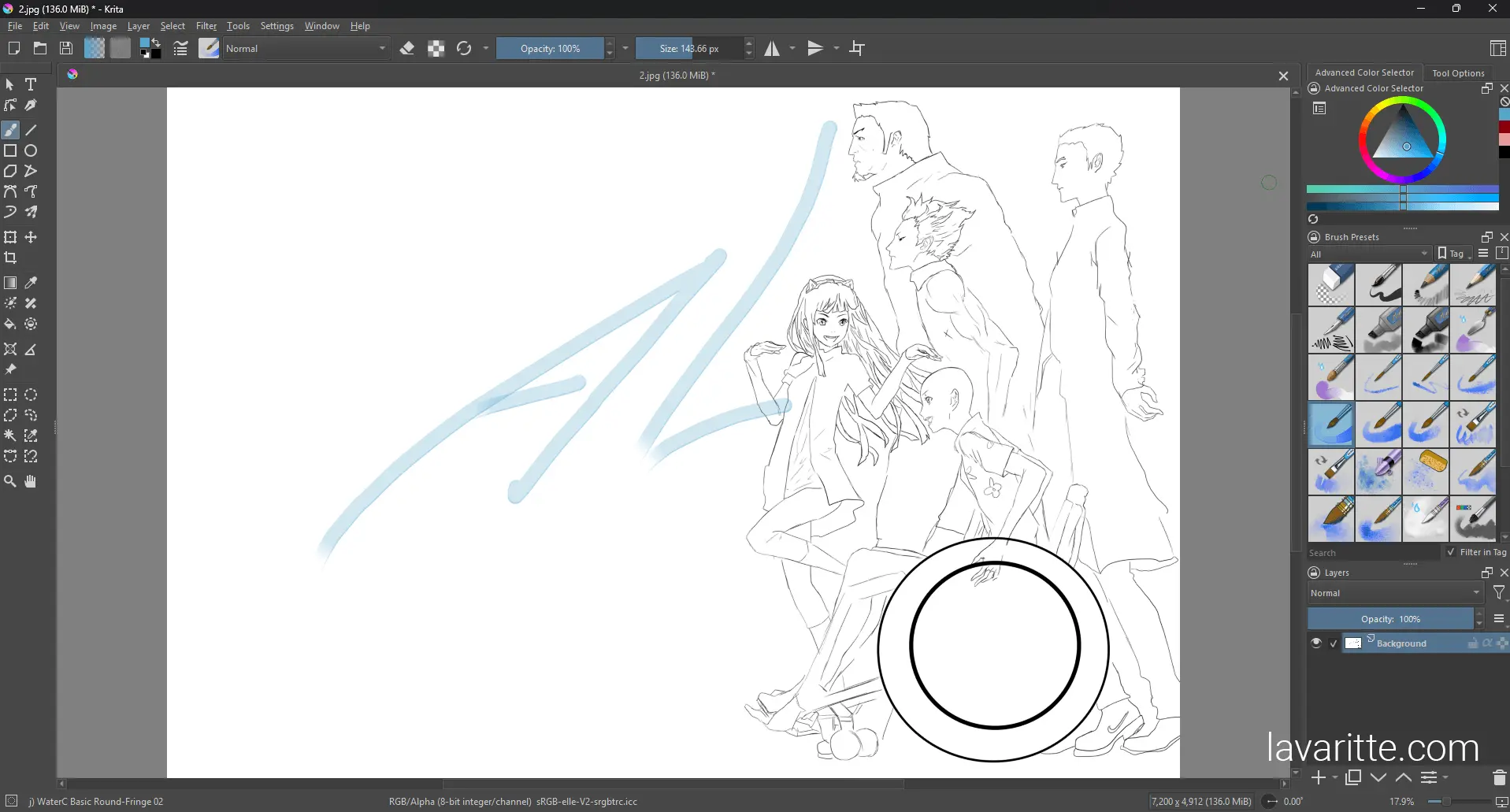Select the Polygon tool

(10, 171)
